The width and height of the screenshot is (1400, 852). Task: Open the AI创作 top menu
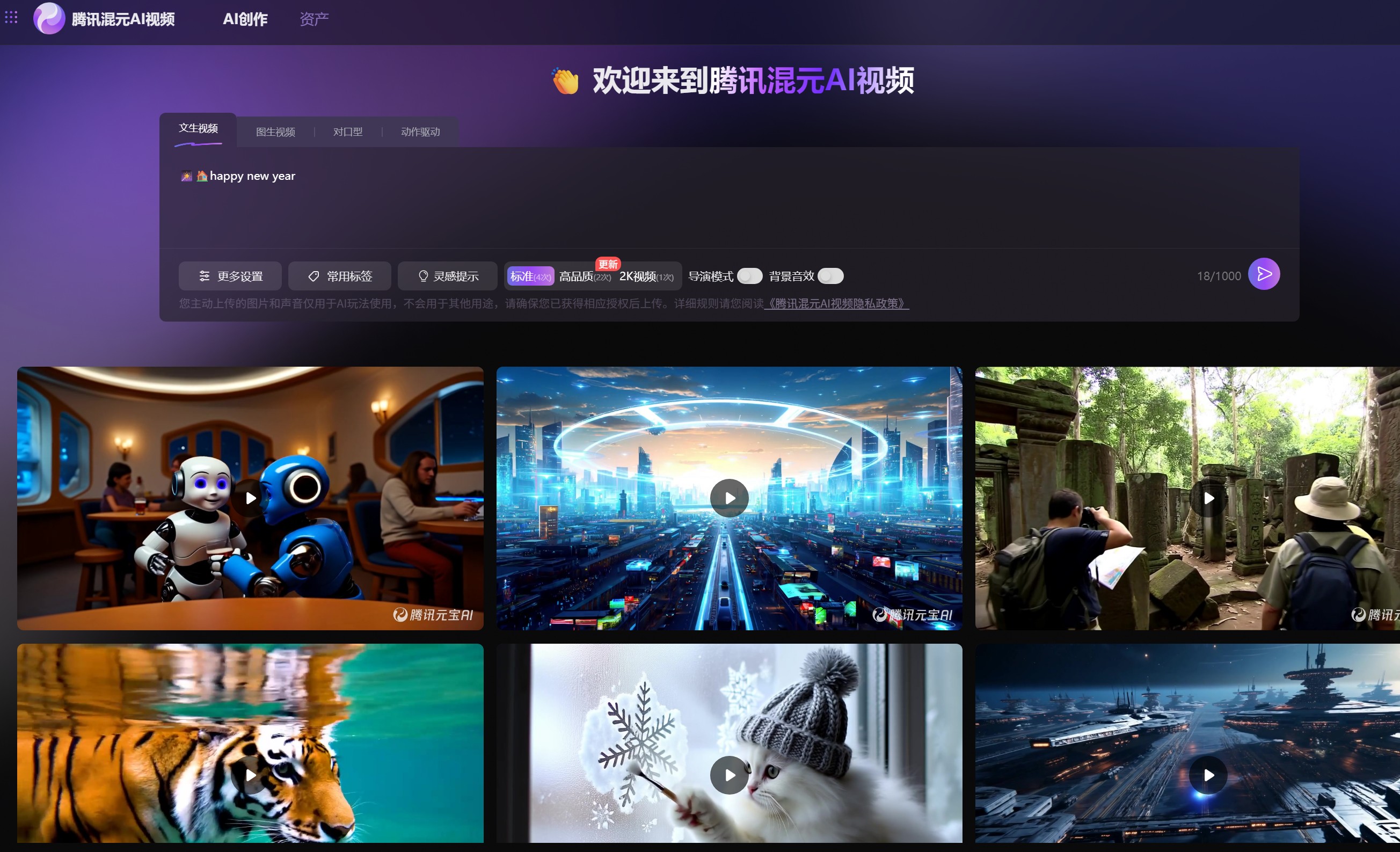pos(245,19)
